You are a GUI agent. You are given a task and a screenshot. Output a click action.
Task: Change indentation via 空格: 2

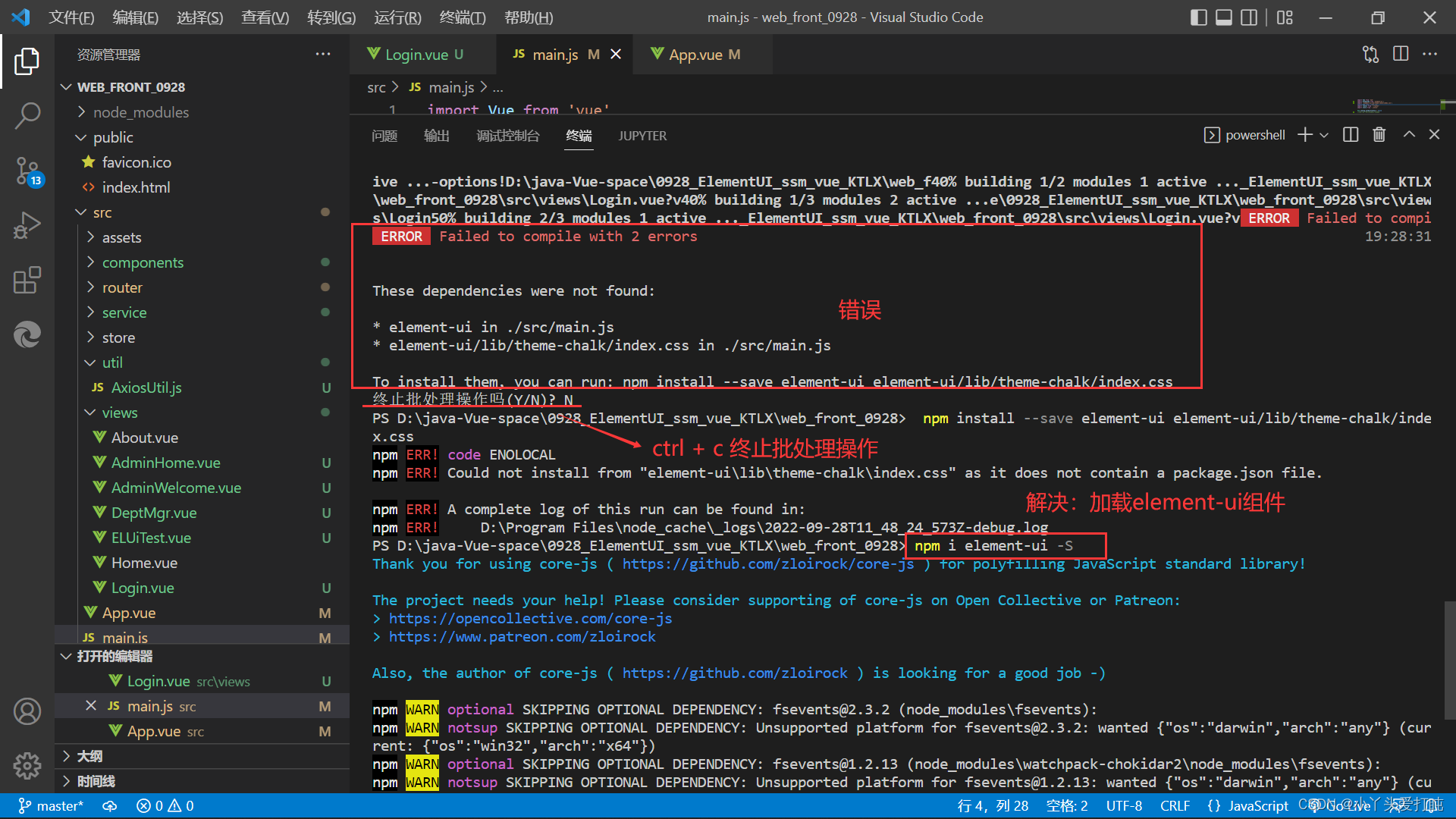pyautogui.click(x=1067, y=806)
